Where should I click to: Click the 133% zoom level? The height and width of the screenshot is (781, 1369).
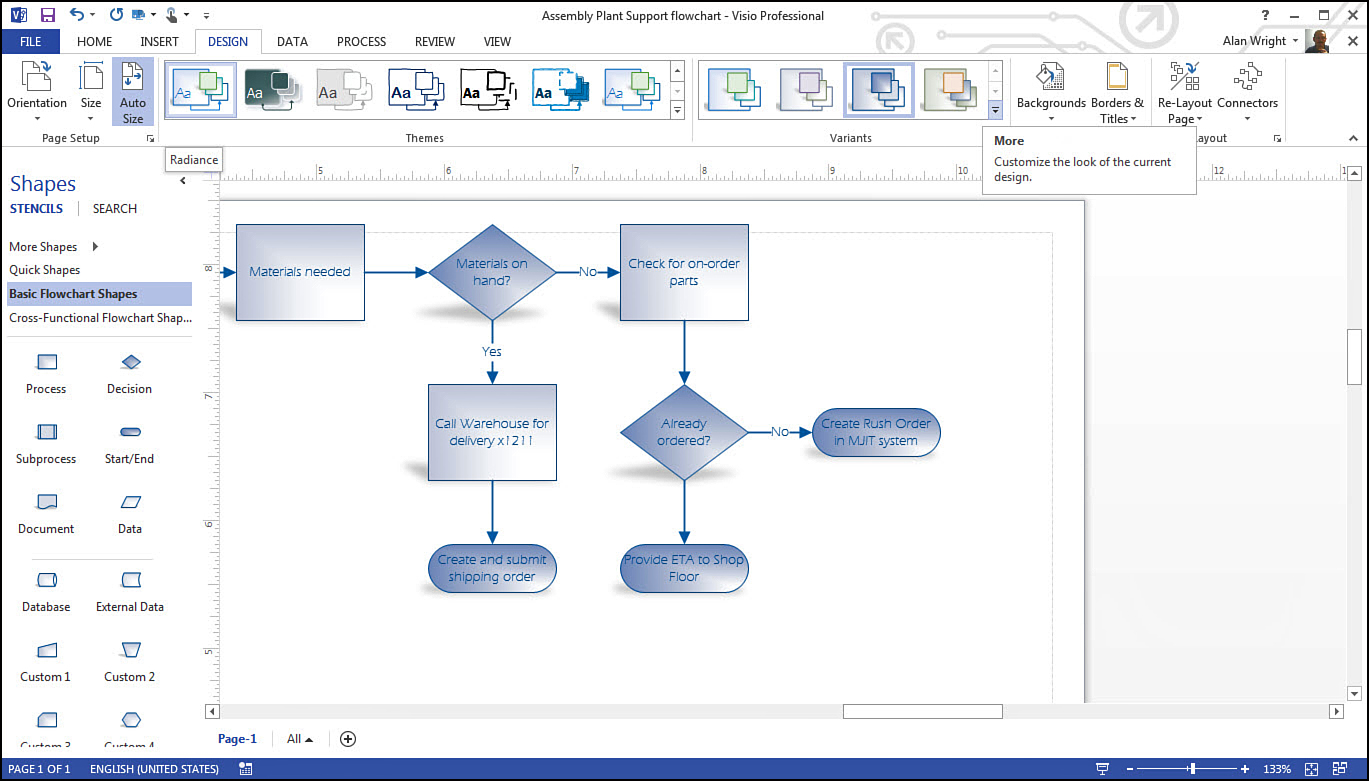coord(1276,769)
